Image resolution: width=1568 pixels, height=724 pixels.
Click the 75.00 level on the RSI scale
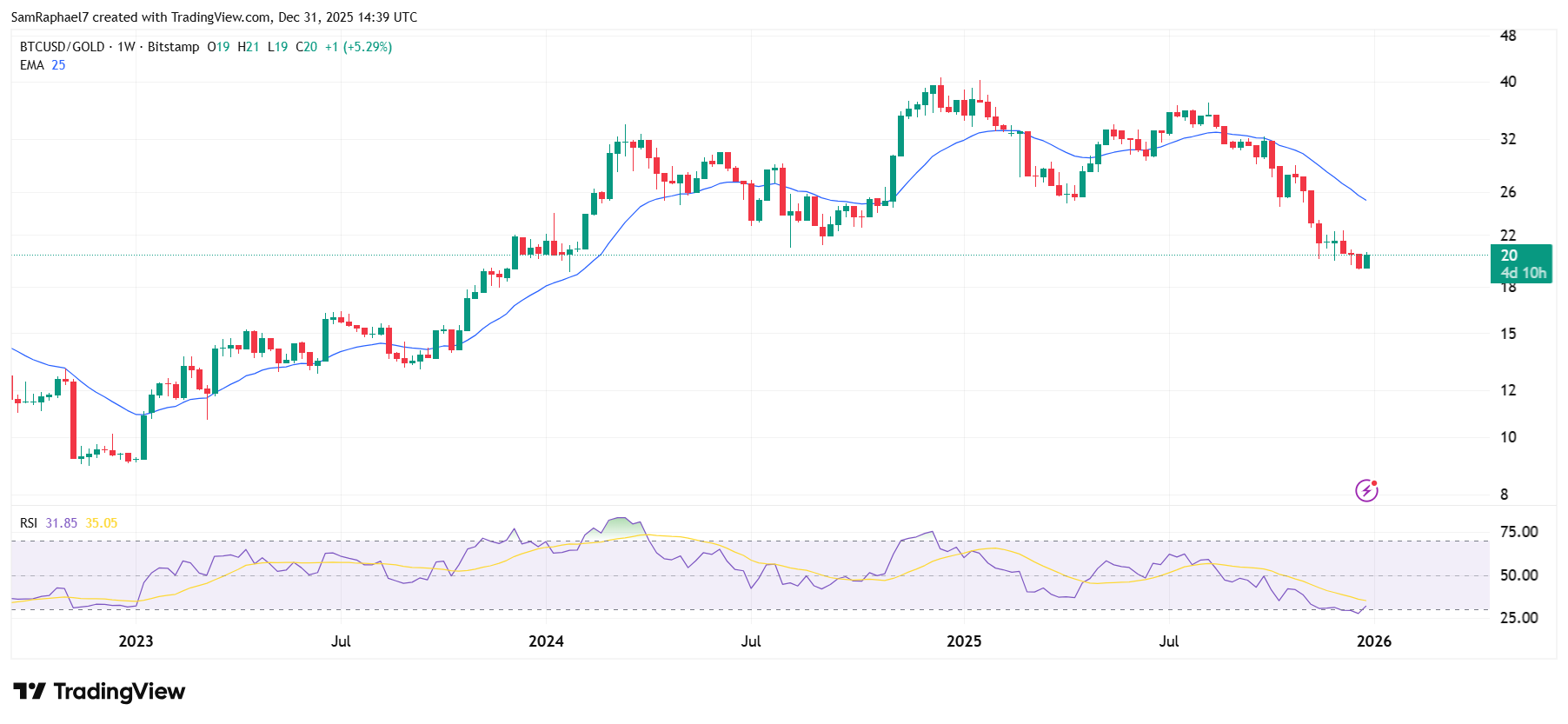click(x=1518, y=532)
